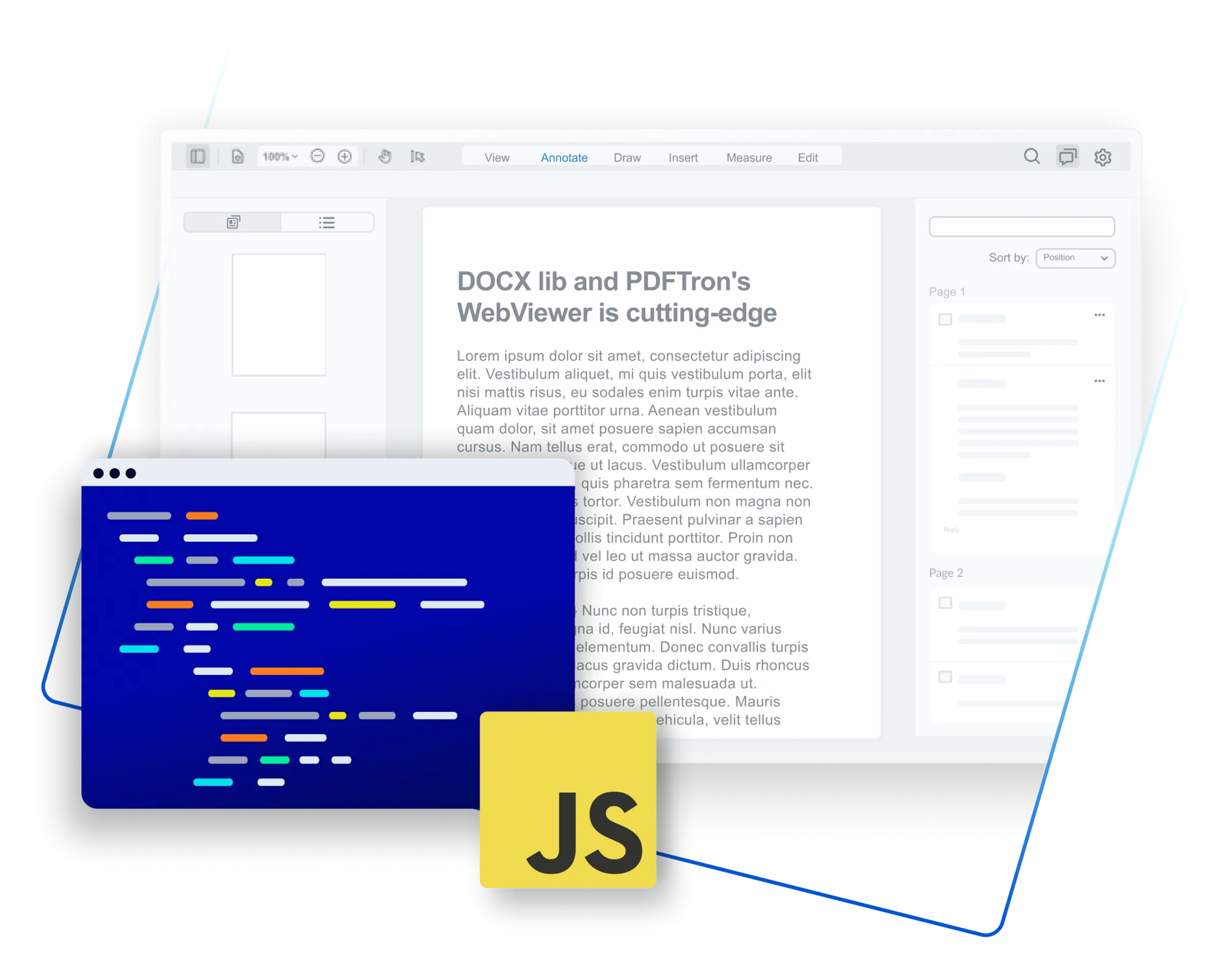Check first annotation checkbox under Page 2
The width and height of the screenshot is (1232, 967).
945,603
